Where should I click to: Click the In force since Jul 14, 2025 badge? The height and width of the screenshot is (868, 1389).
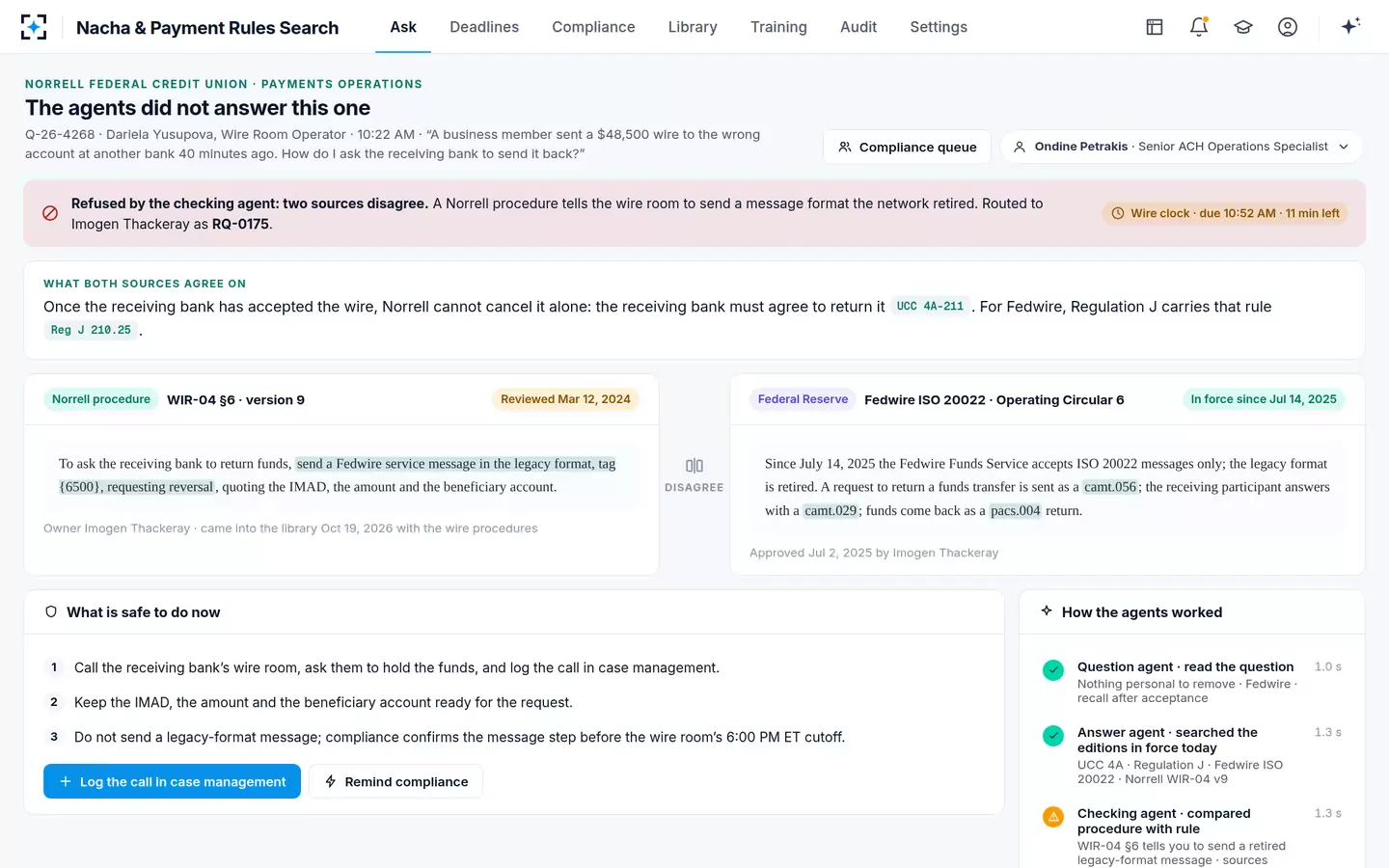(1264, 399)
